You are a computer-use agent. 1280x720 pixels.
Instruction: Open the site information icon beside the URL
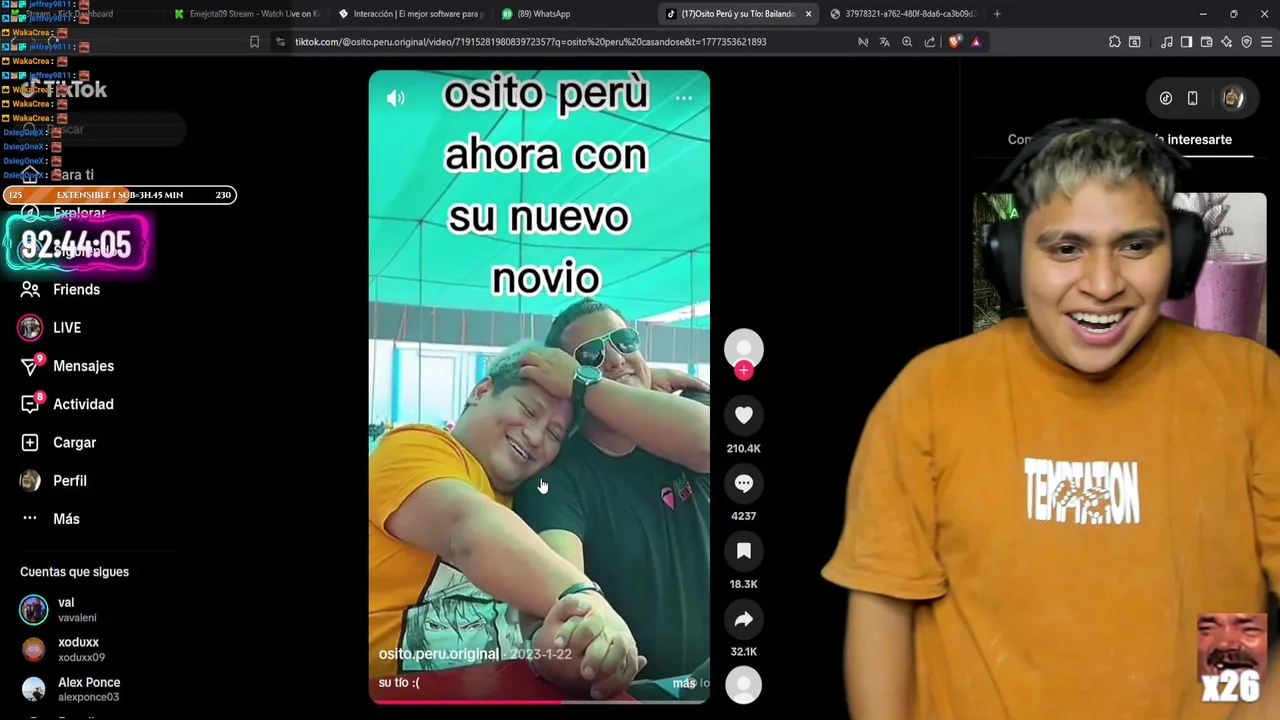point(280,42)
